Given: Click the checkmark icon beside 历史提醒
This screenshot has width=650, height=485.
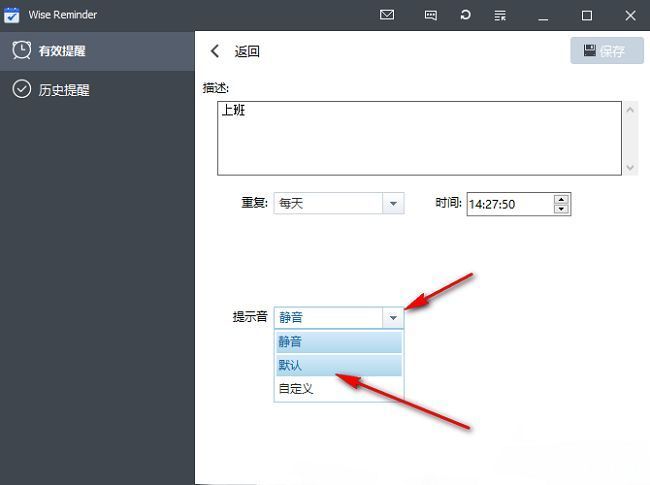Looking at the screenshot, I should [21, 89].
